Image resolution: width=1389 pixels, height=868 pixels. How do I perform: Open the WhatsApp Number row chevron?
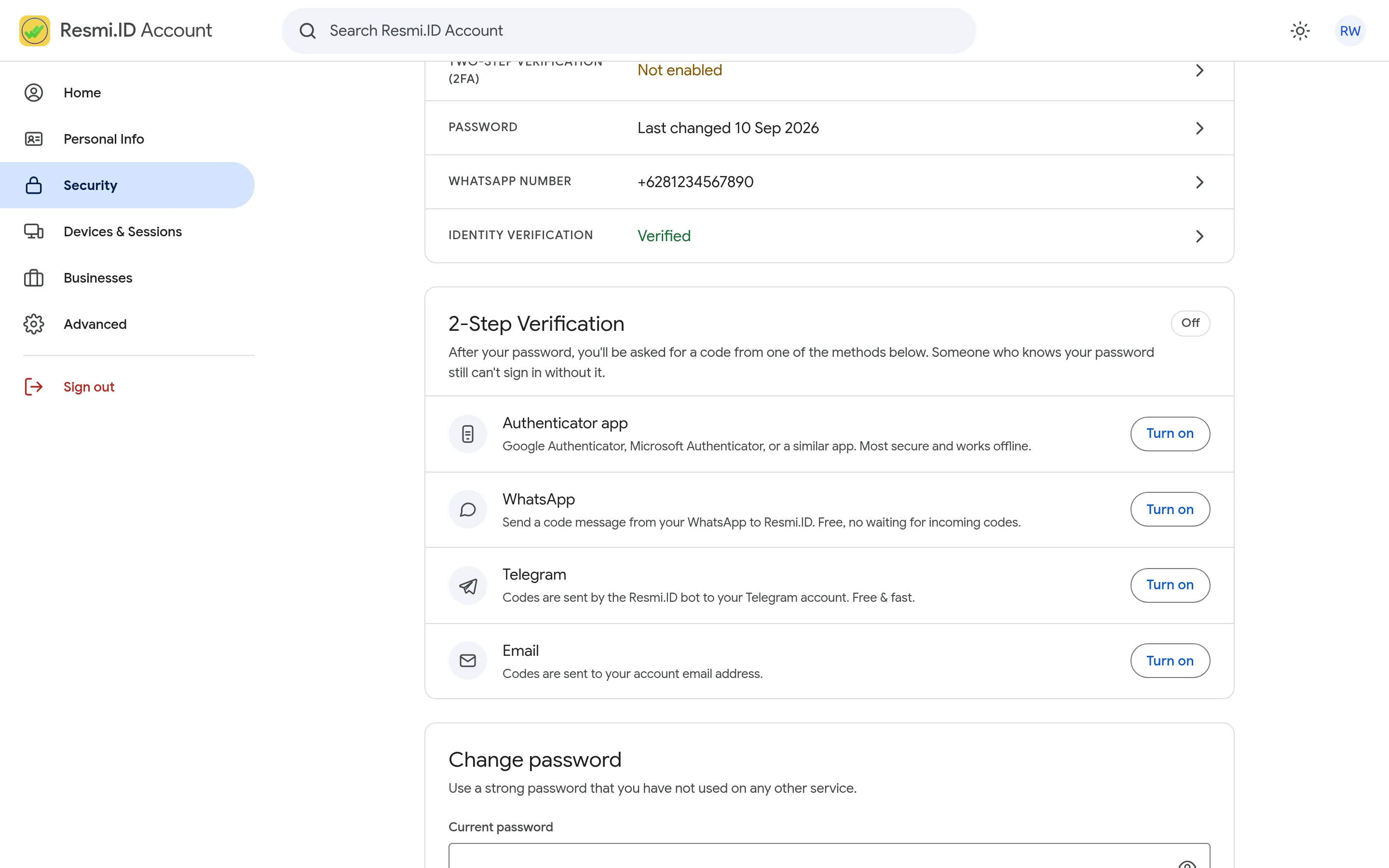tap(1199, 182)
